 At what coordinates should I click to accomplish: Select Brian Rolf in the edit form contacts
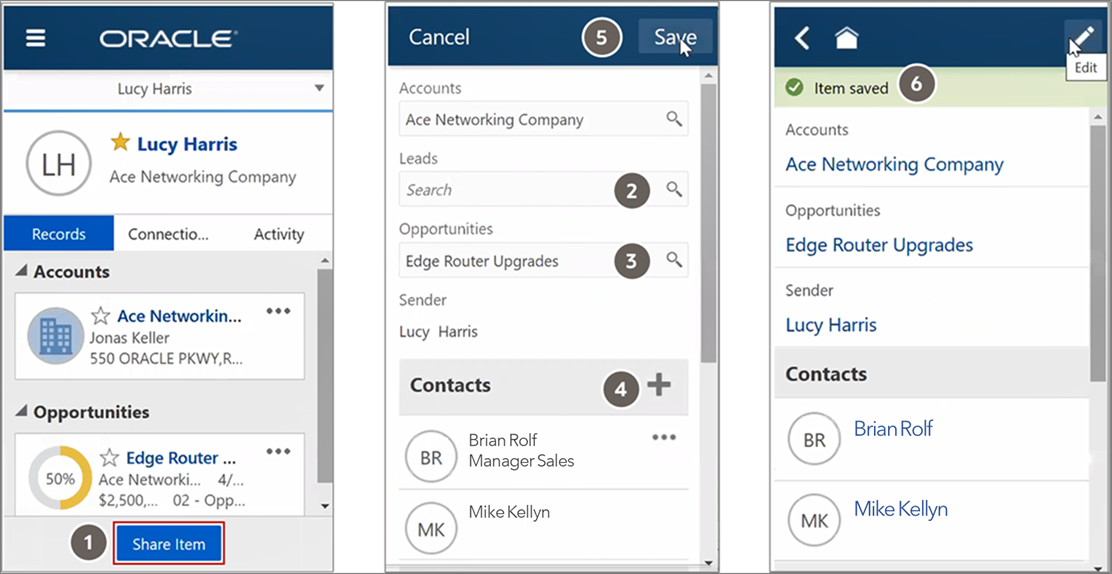tap(503, 440)
